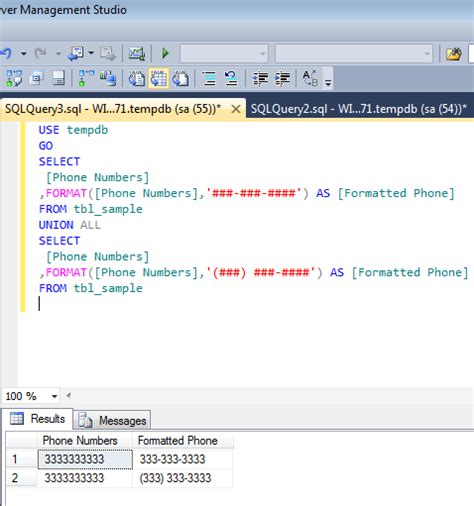Image resolution: width=474 pixels, height=506 pixels.
Task: Click the Phone Numbers column header
Action: [x=85, y=440]
